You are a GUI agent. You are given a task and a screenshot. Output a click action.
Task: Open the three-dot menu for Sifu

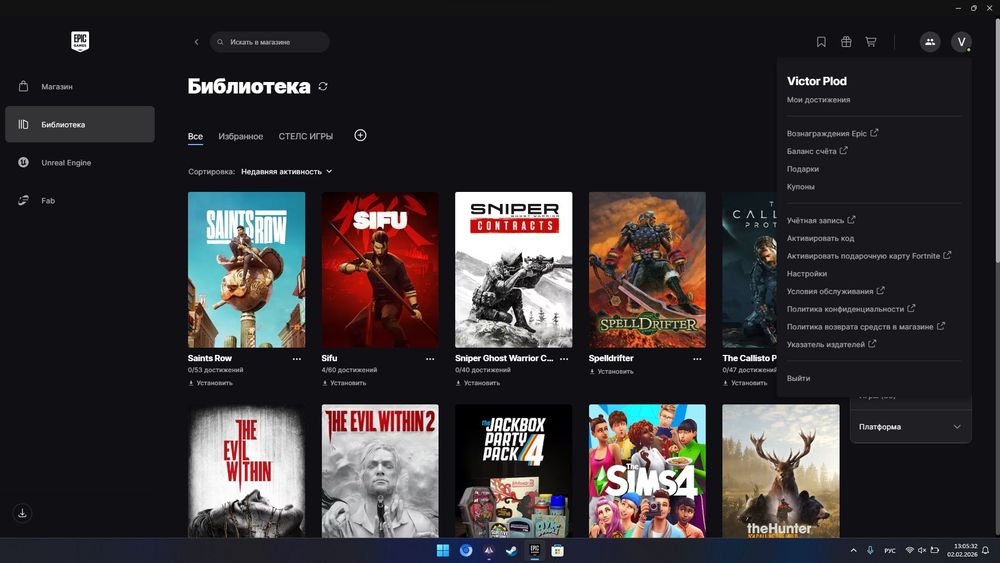click(430, 359)
